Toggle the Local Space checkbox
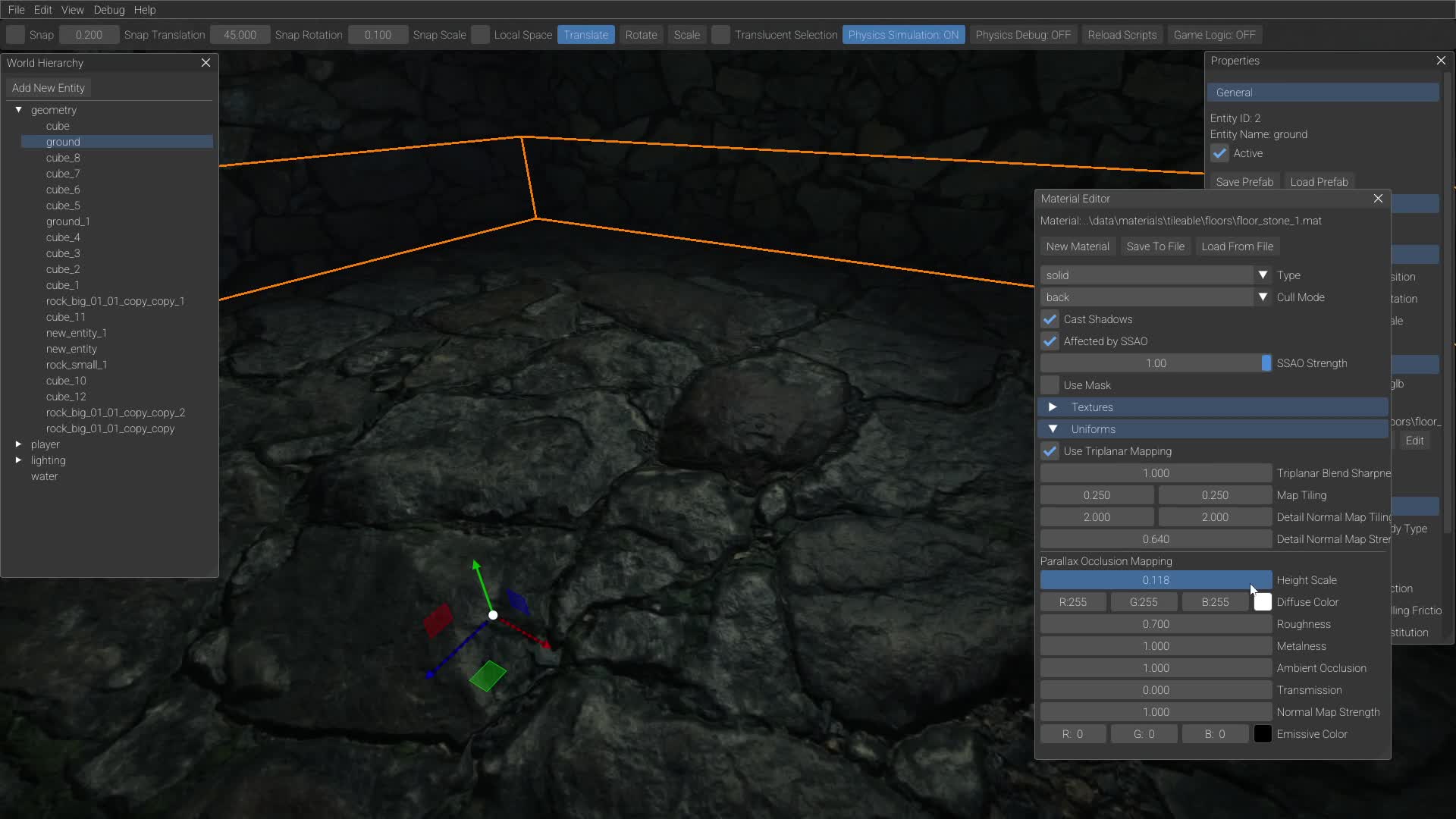1456x819 pixels. (480, 35)
